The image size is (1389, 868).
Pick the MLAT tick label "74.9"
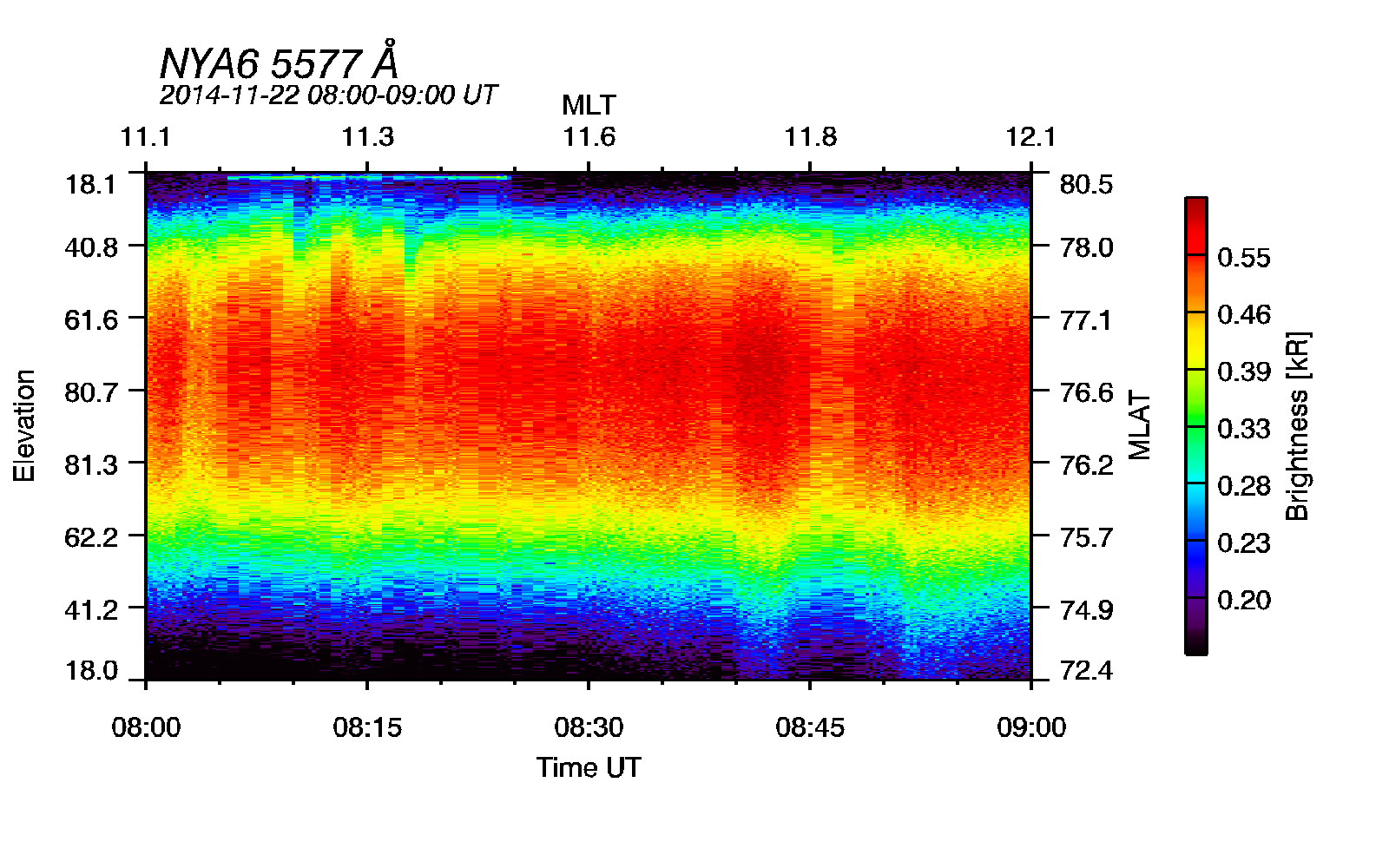pos(1086,609)
